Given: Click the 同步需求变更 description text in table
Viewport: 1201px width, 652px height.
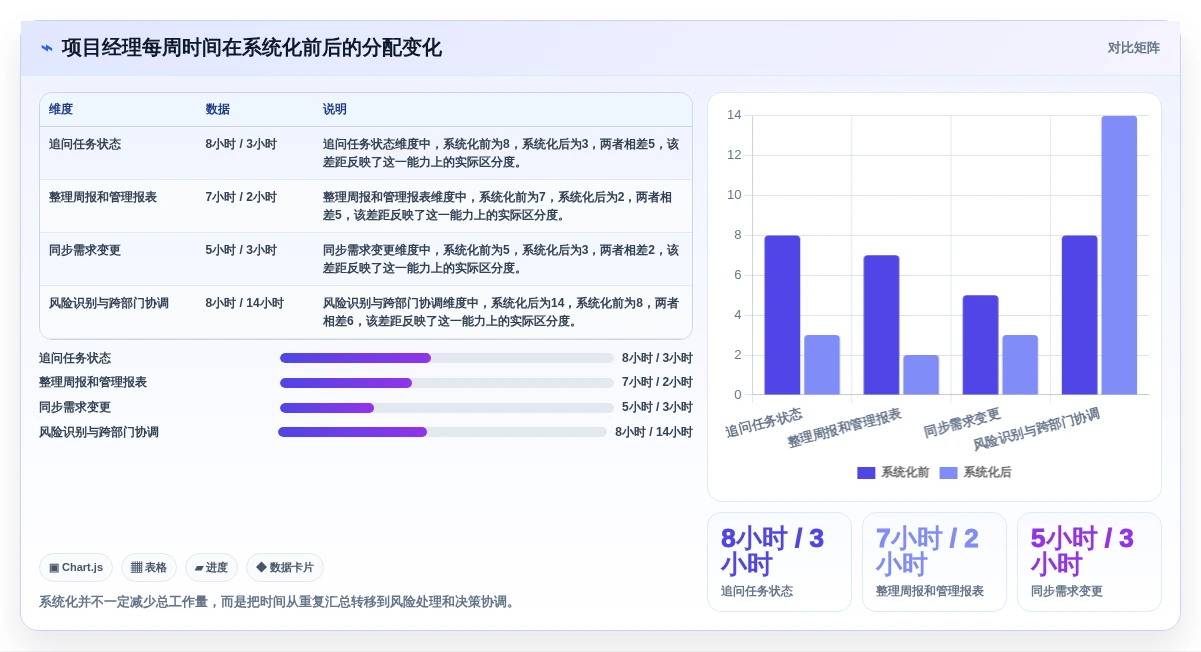Looking at the screenshot, I should 501,259.
